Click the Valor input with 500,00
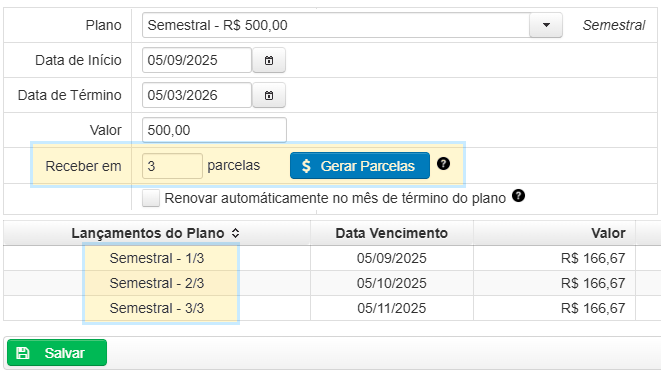The width and height of the screenshot is (661, 374). tap(214, 130)
